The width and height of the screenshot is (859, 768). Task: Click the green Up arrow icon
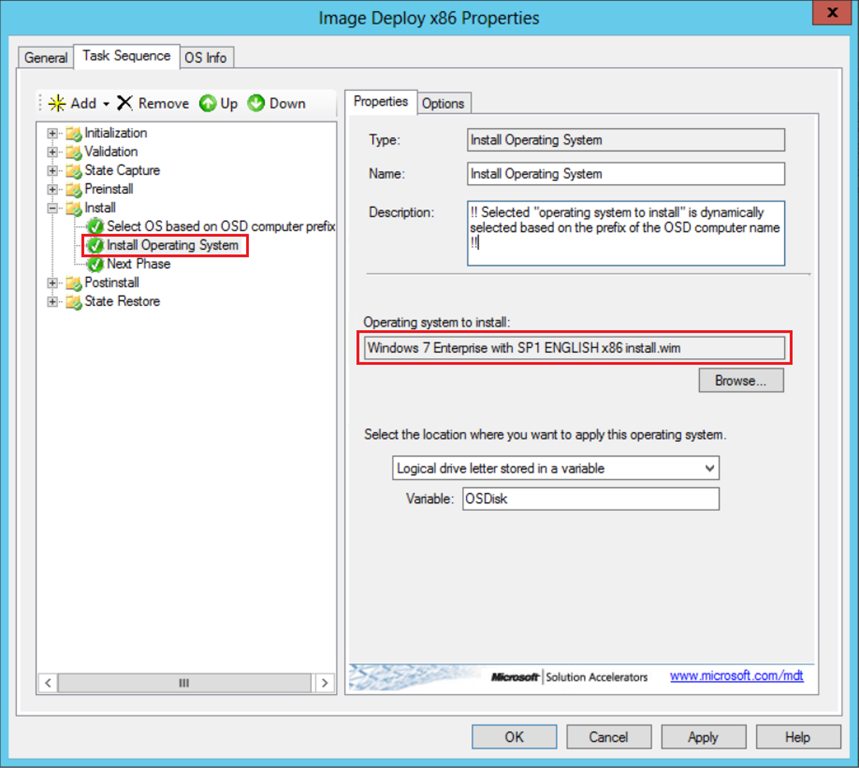(207, 103)
